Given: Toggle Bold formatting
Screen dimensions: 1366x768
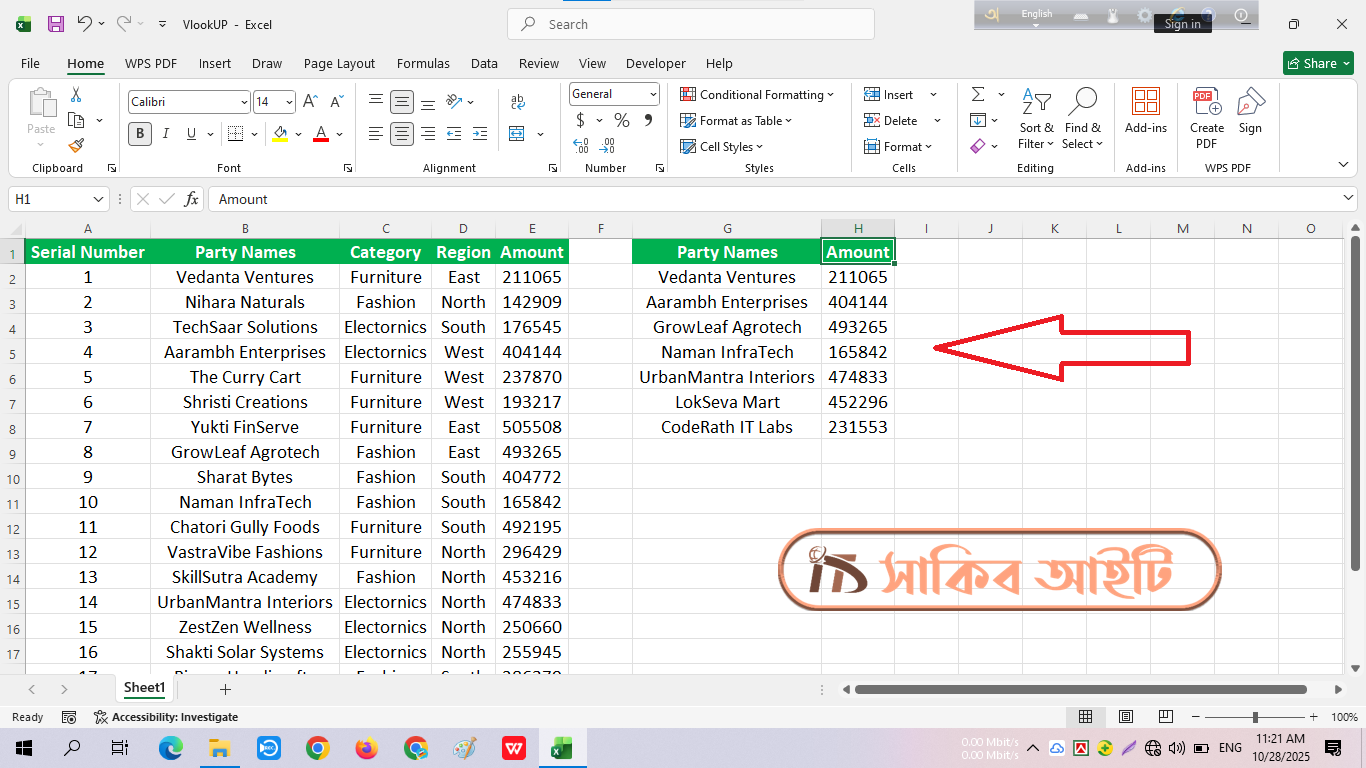Looking at the screenshot, I should pos(140,134).
